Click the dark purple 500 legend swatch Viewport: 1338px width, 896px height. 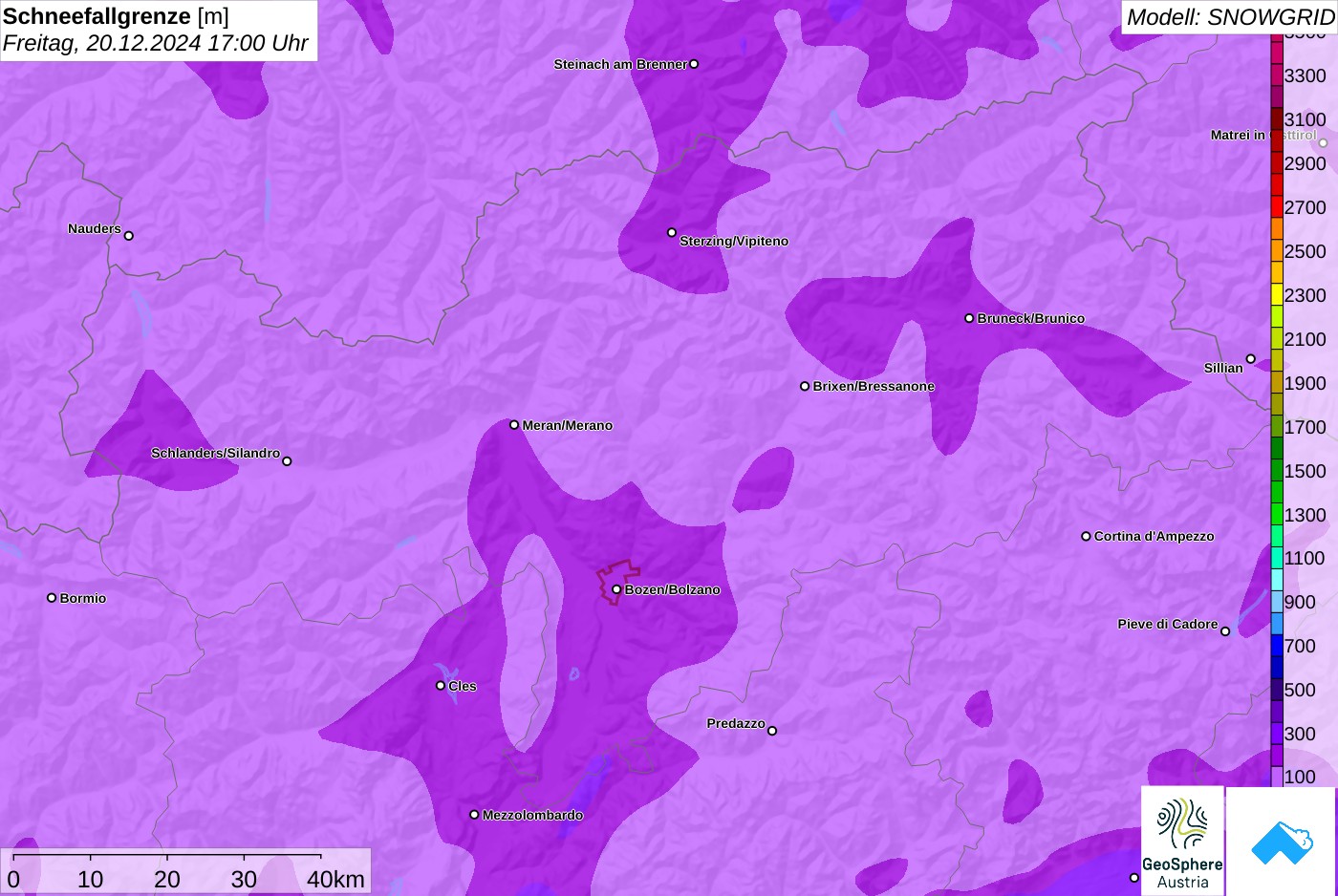click(1277, 690)
